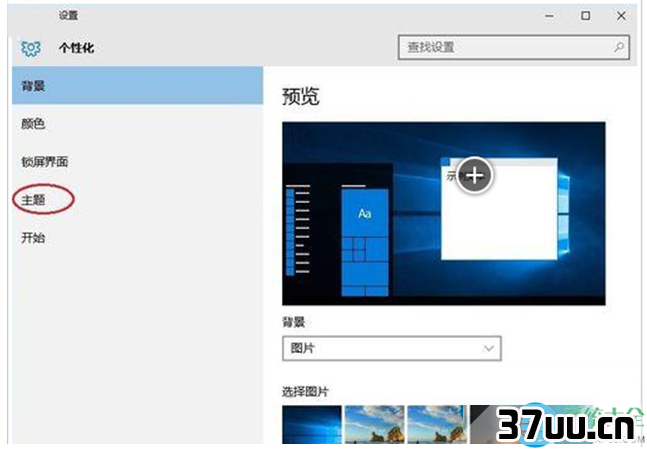Choose the second beach rock wallpaper thumbnail
This screenshot has height=450, width=647.
click(x=374, y=425)
